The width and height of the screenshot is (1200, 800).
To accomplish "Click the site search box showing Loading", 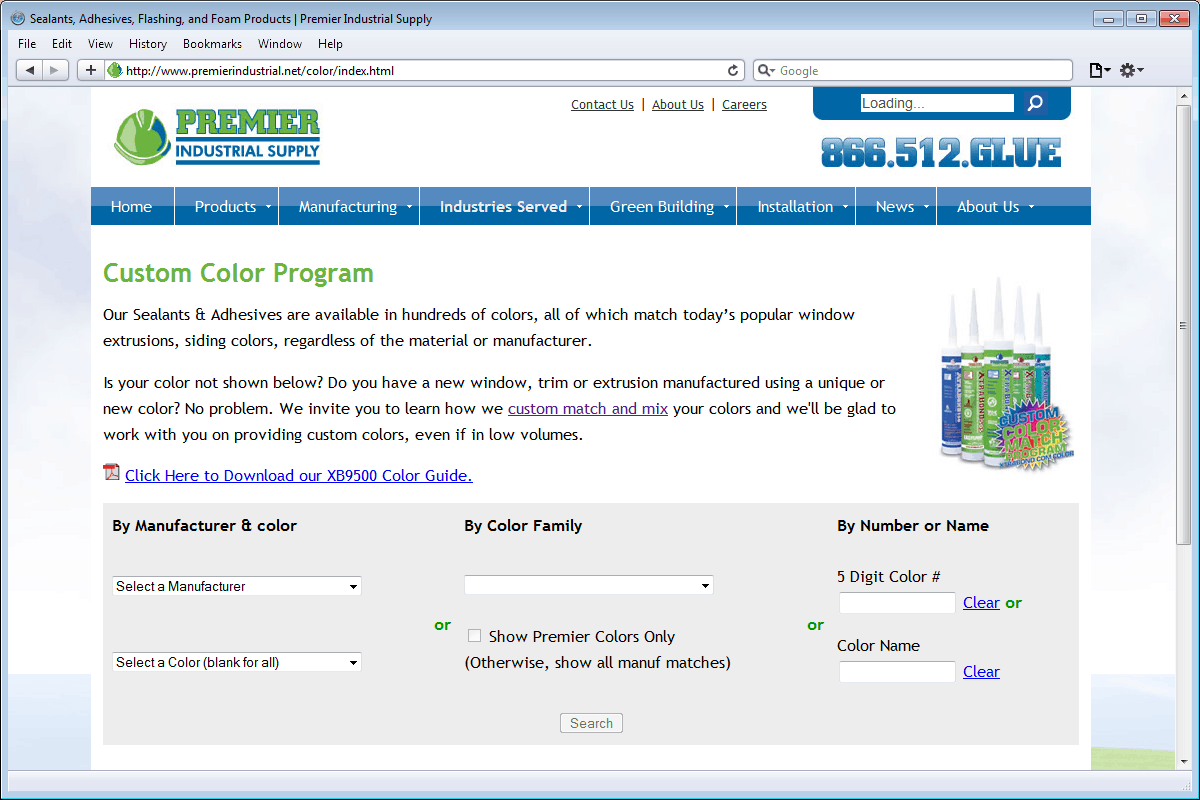I will (937, 103).
